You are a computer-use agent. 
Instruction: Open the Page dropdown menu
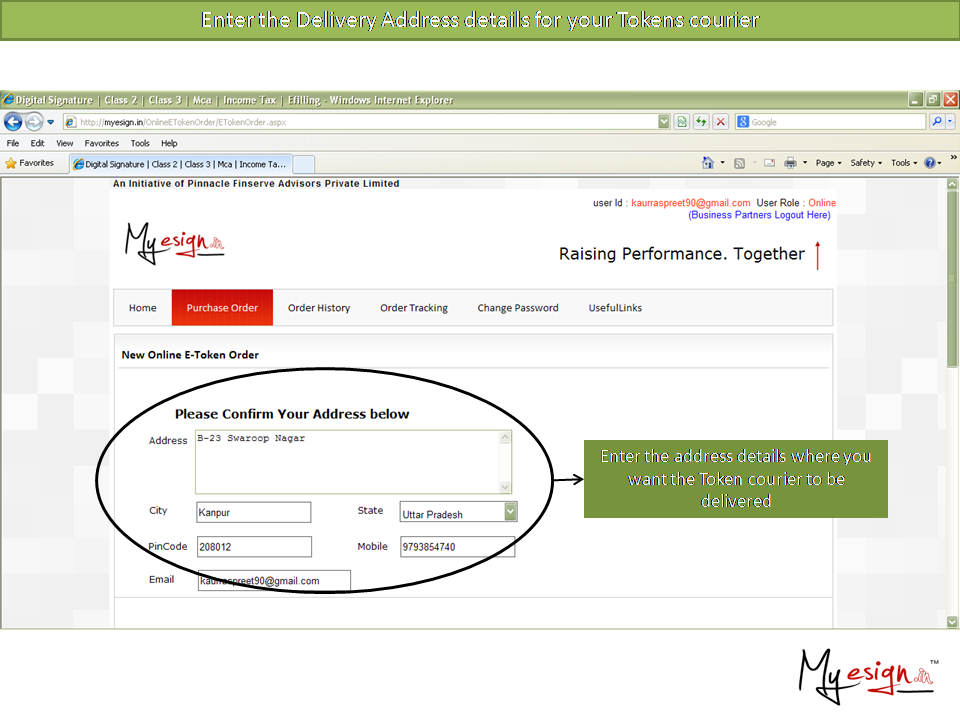pos(828,163)
